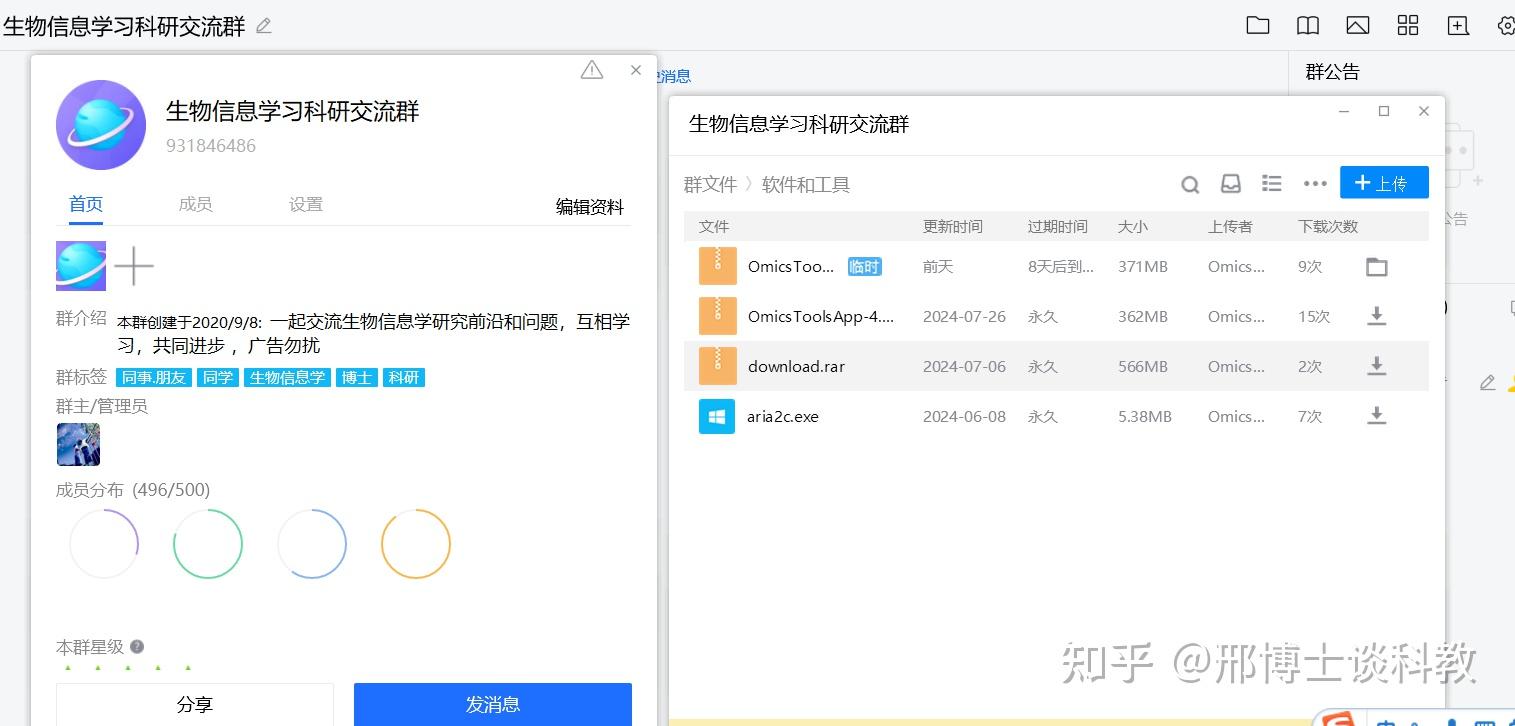
Task: Navigate back using the 群文件 breadcrumb
Action: (x=711, y=184)
